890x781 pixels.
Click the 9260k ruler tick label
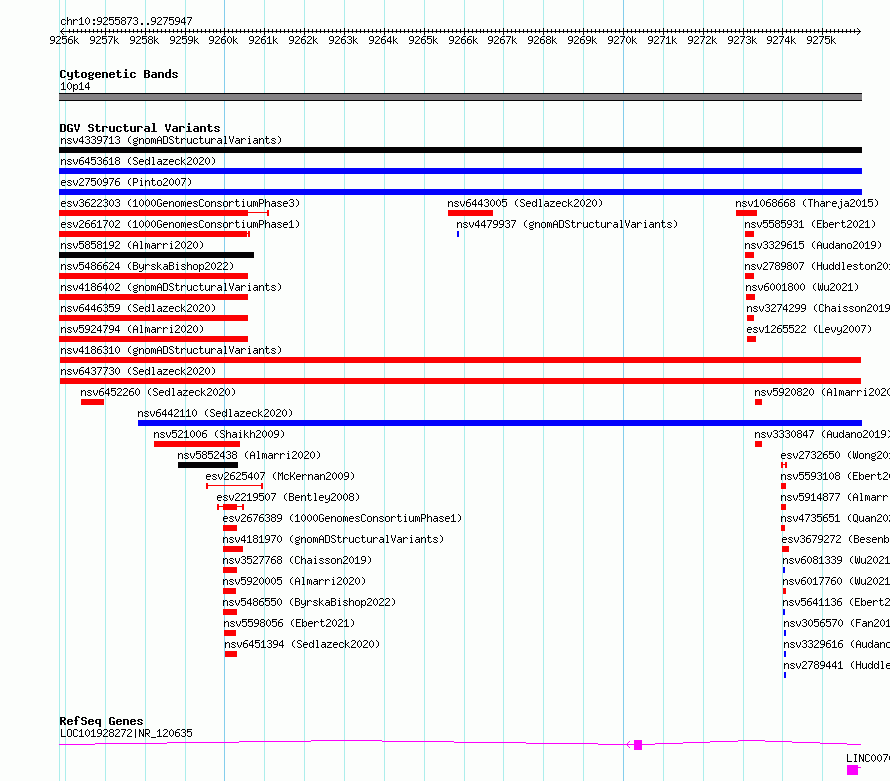(x=223, y=40)
